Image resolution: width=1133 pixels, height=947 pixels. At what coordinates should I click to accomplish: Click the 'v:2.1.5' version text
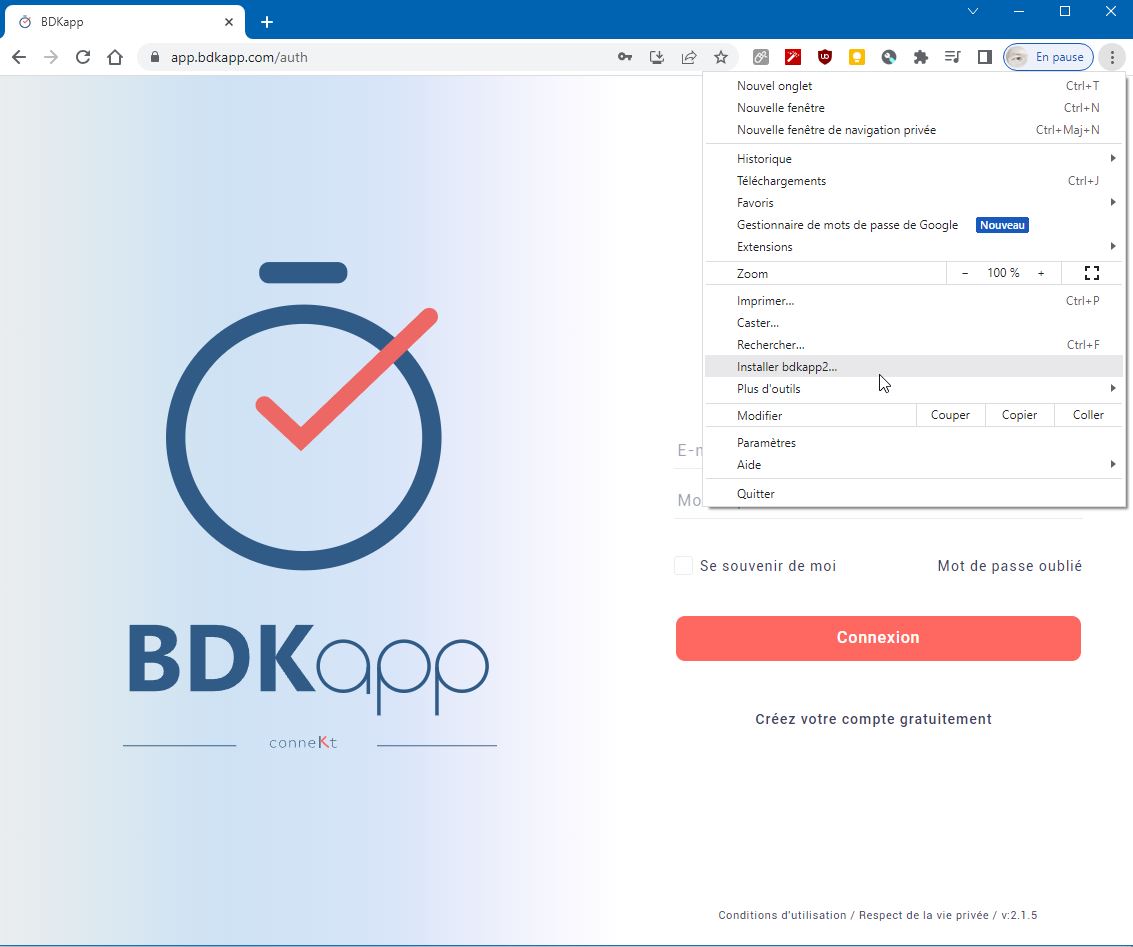[1019, 915]
